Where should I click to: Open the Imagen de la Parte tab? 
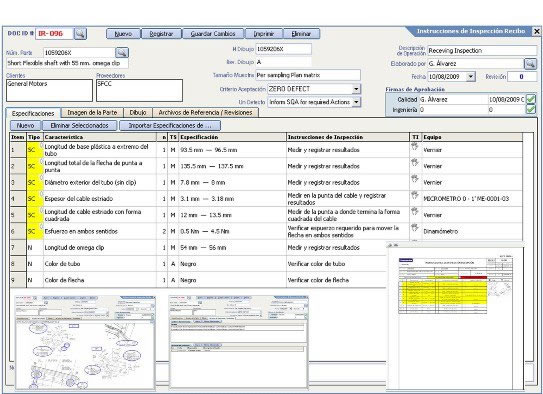92,113
